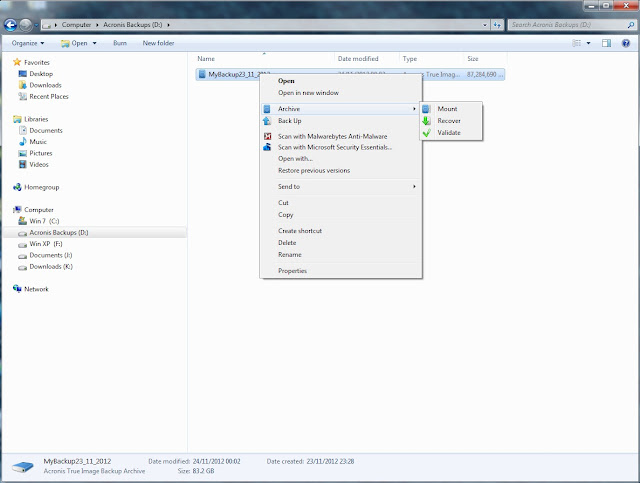Select Documents (J:) drive in sidebar
This screenshot has width=640, height=483.
tap(51, 255)
